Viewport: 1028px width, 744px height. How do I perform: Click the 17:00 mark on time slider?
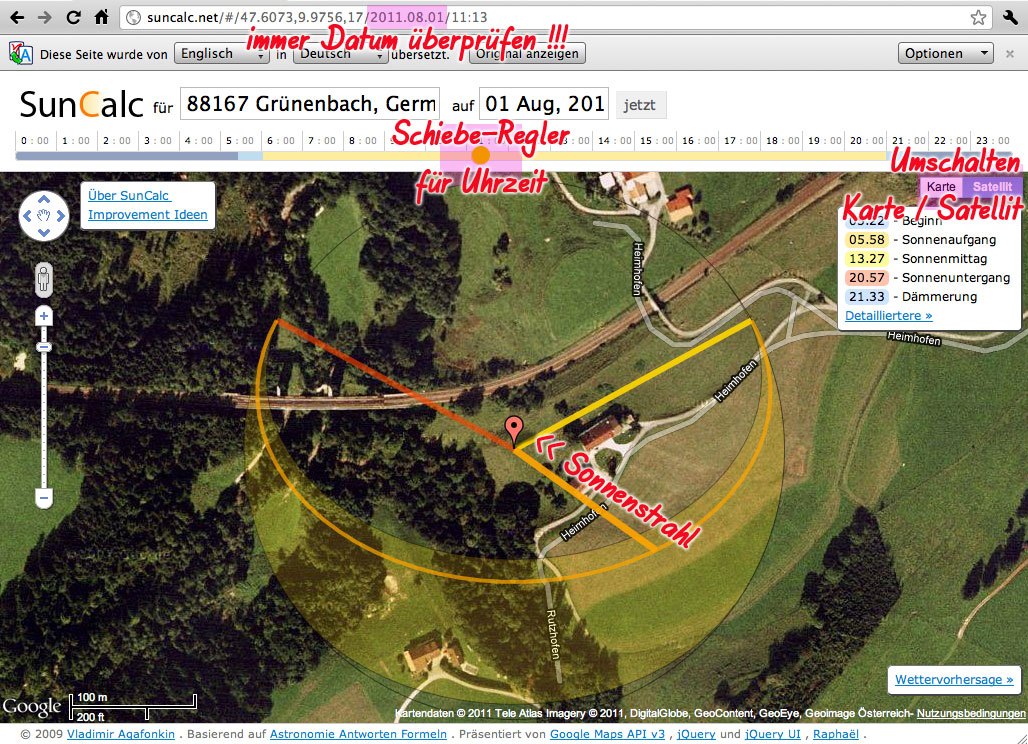pyautogui.click(x=740, y=140)
